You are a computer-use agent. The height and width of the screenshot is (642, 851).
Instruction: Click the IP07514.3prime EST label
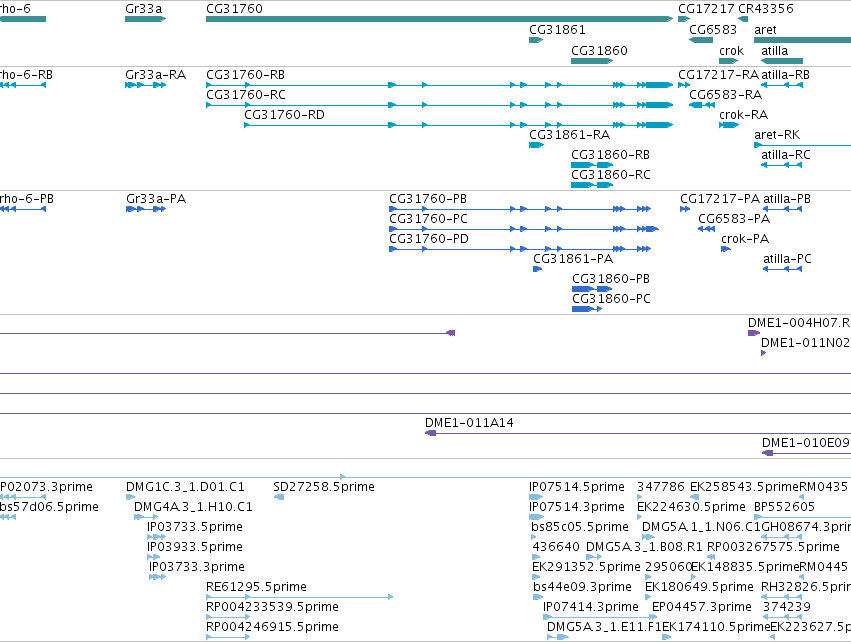[577, 507]
